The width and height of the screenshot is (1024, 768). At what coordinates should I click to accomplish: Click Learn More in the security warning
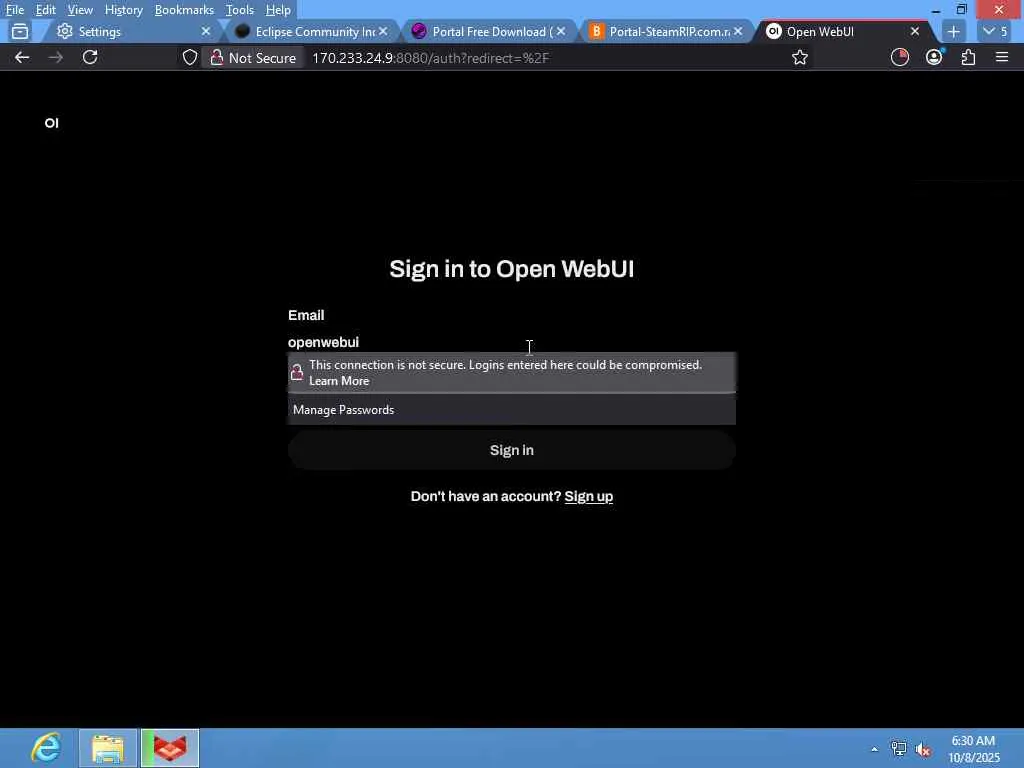(x=339, y=381)
